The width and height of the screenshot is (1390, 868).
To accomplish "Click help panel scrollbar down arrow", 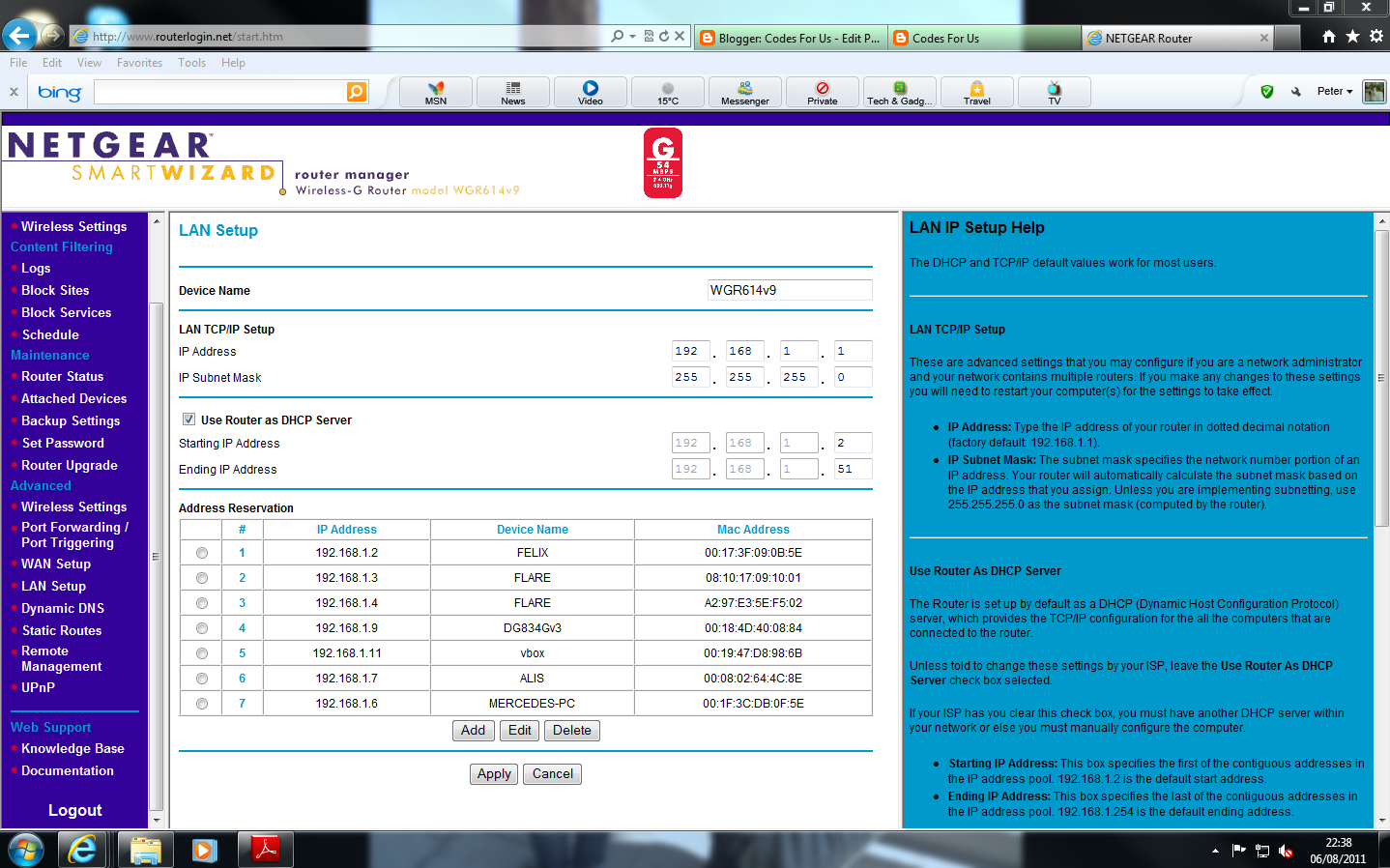I will (x=1382, y=821).
